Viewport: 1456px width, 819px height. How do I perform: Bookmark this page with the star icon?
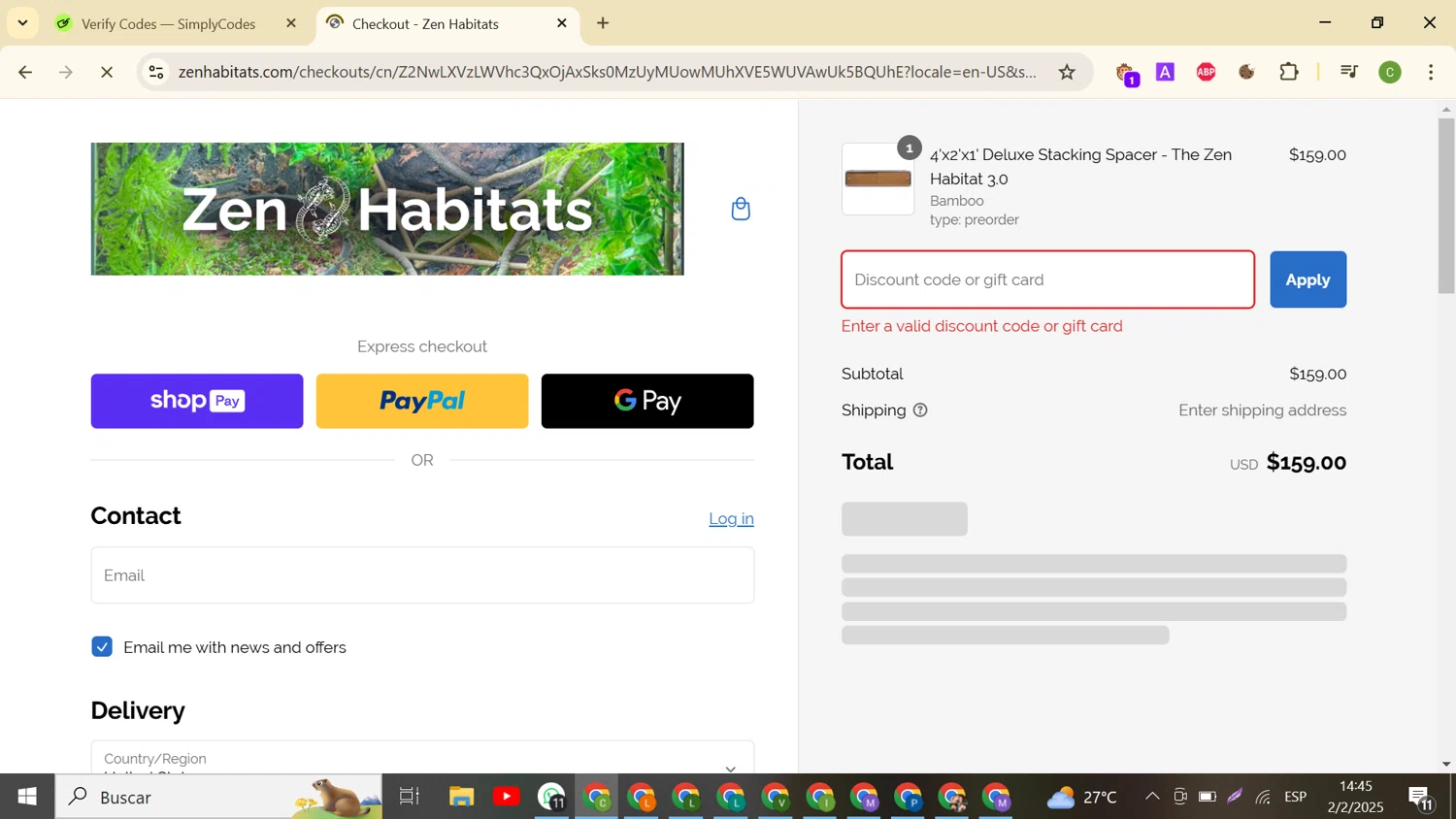coord(1067,72)
